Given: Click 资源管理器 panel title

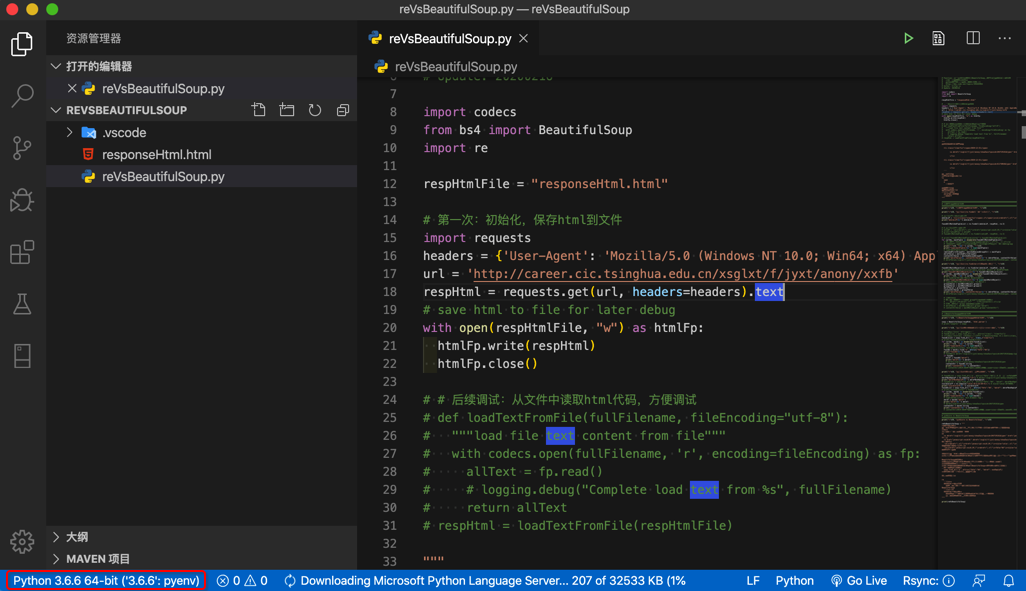Looking at the screenshot, I should (94, 39).
